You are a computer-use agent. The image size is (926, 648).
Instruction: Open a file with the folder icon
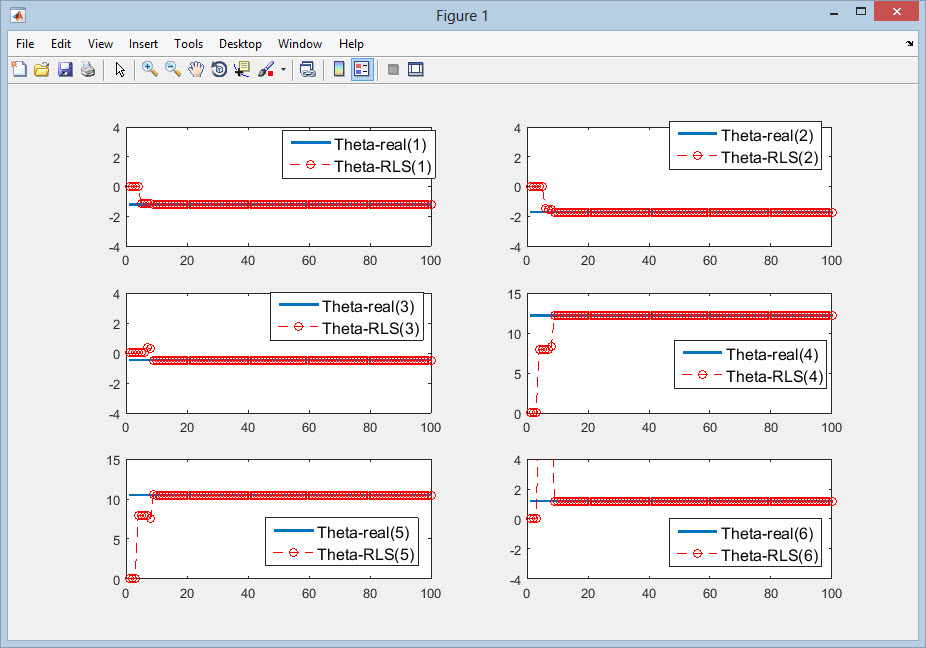[x=41, y=69]
